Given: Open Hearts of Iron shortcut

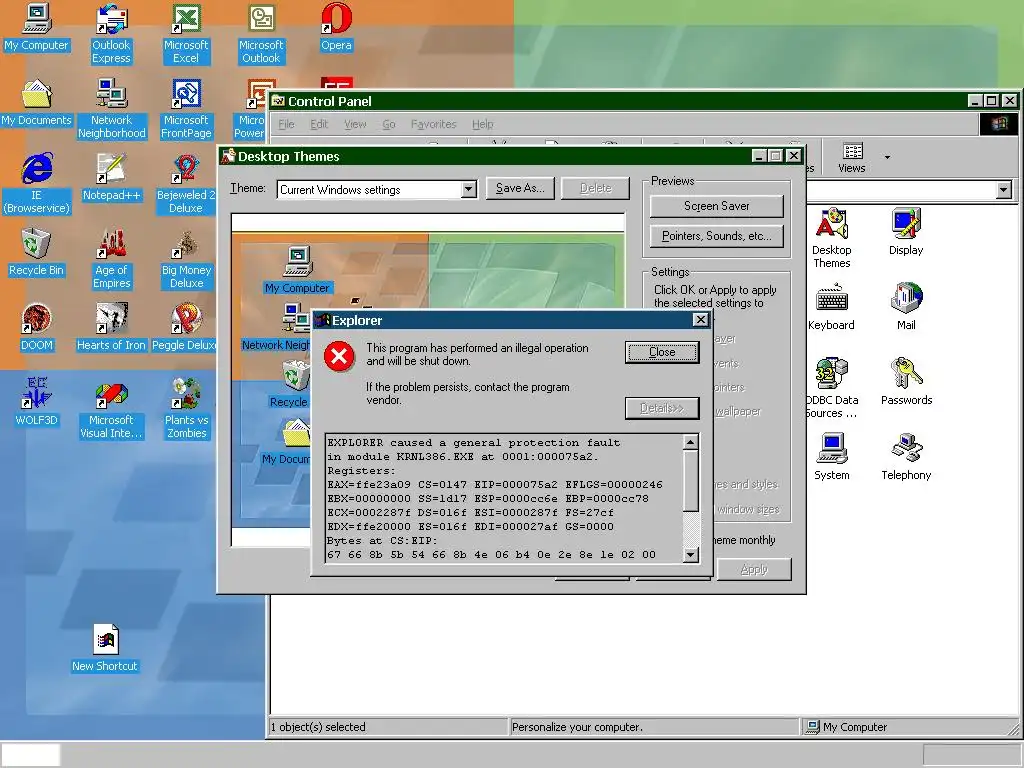Looking at the screenshot, I should [111, 328].
